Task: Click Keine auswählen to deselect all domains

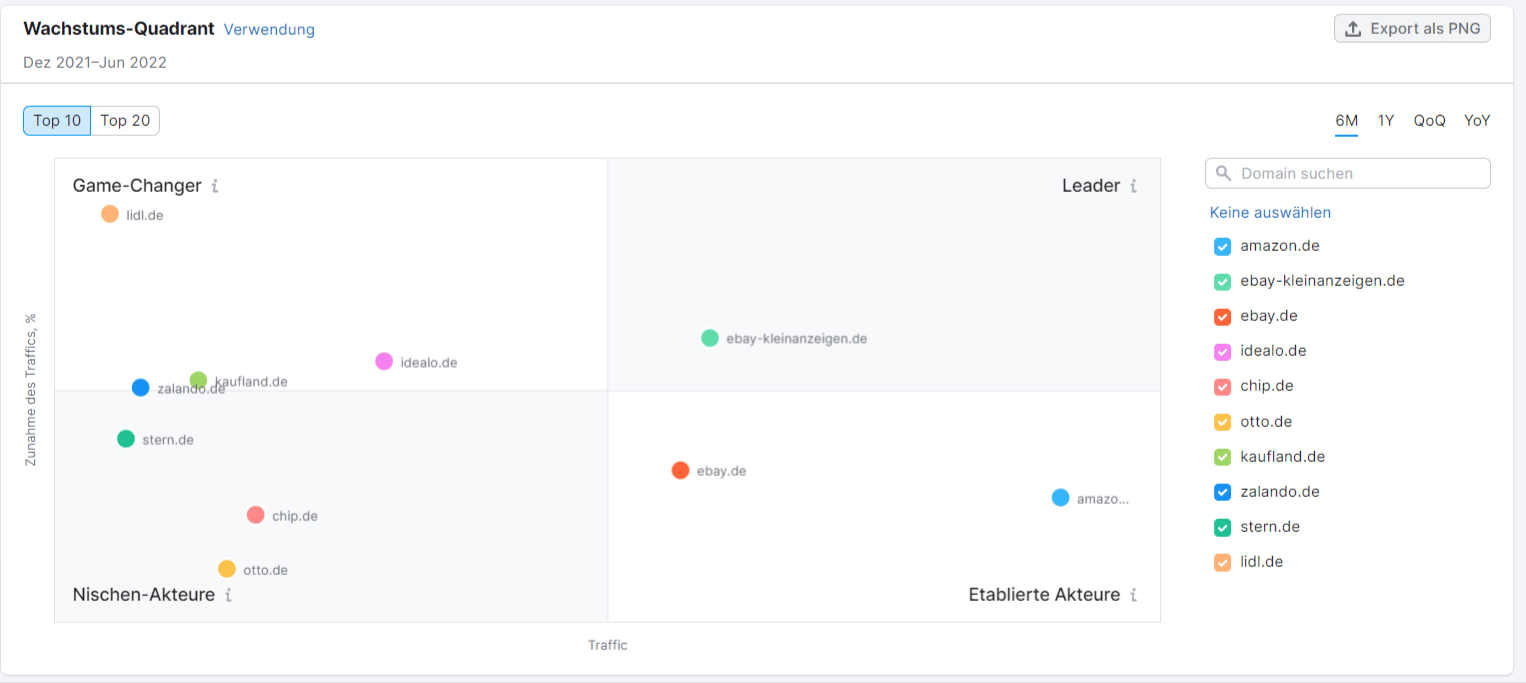Action: (x=1270, y=212)
